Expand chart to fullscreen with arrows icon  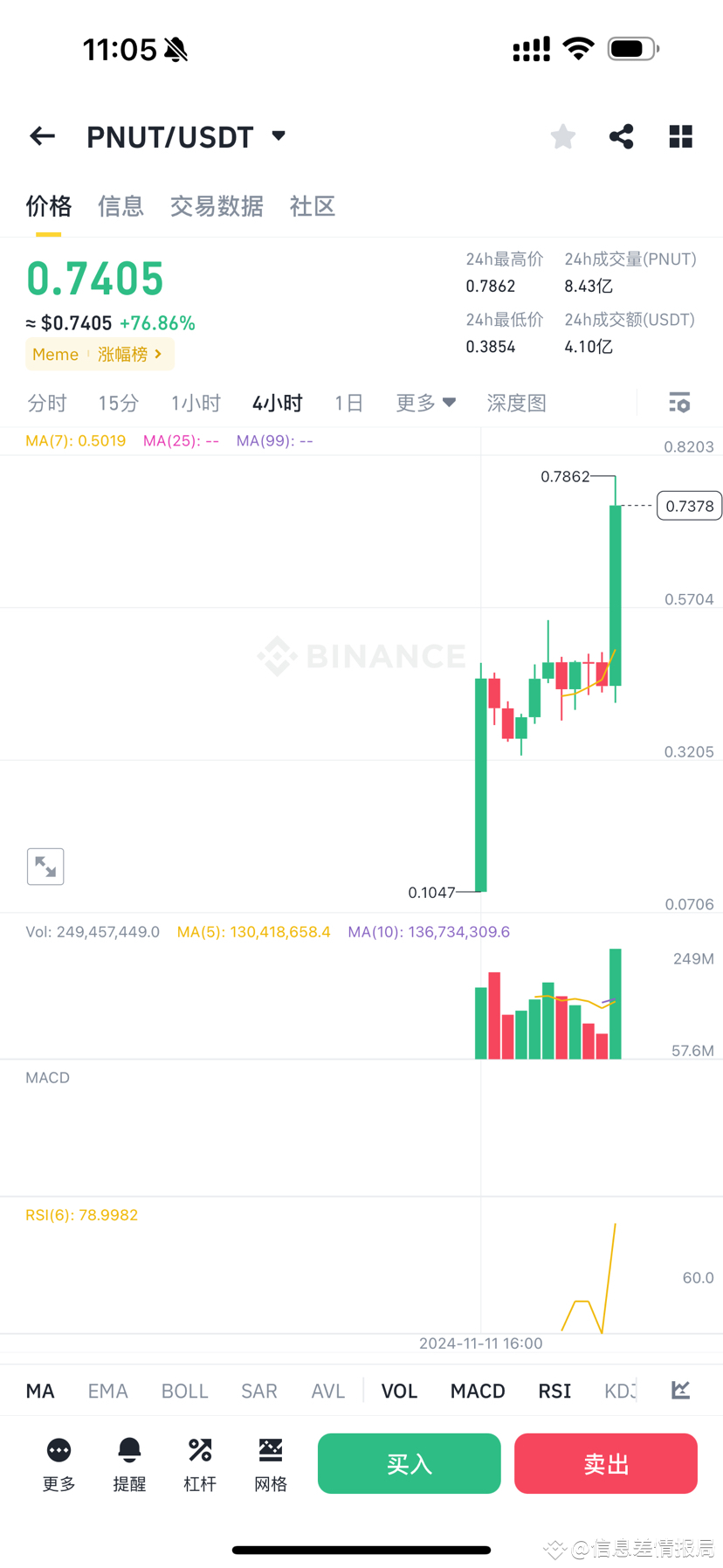pyautogui.click(x=45, y=867)
